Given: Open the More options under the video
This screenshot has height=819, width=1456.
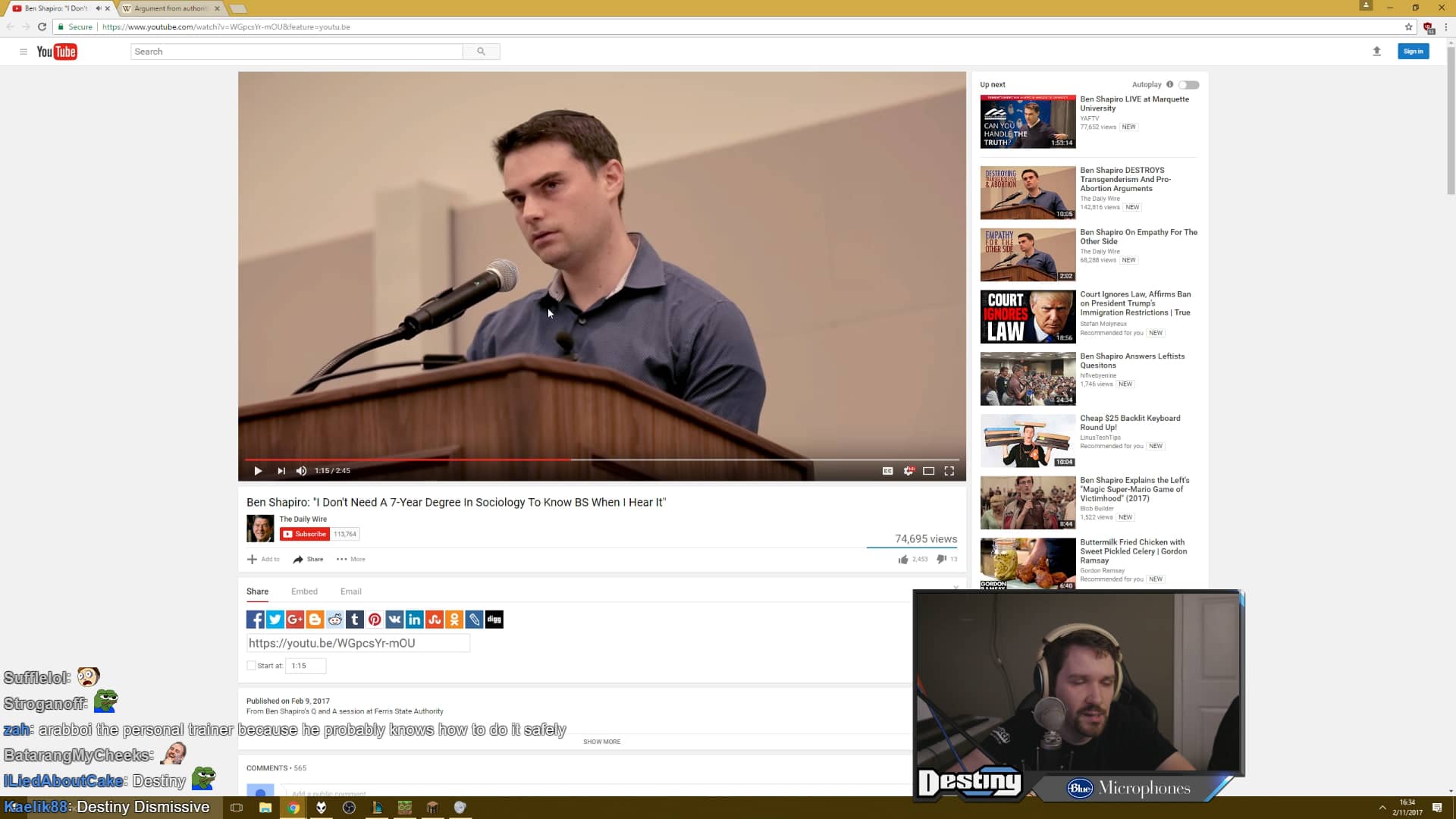Looking at the screenshot, I should tap(350, 559).
